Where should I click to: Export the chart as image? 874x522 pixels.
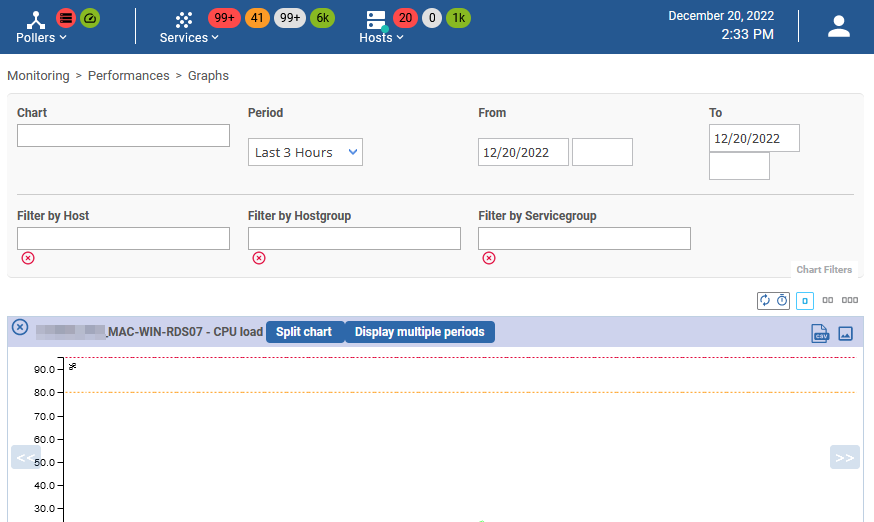click(846, 334)
